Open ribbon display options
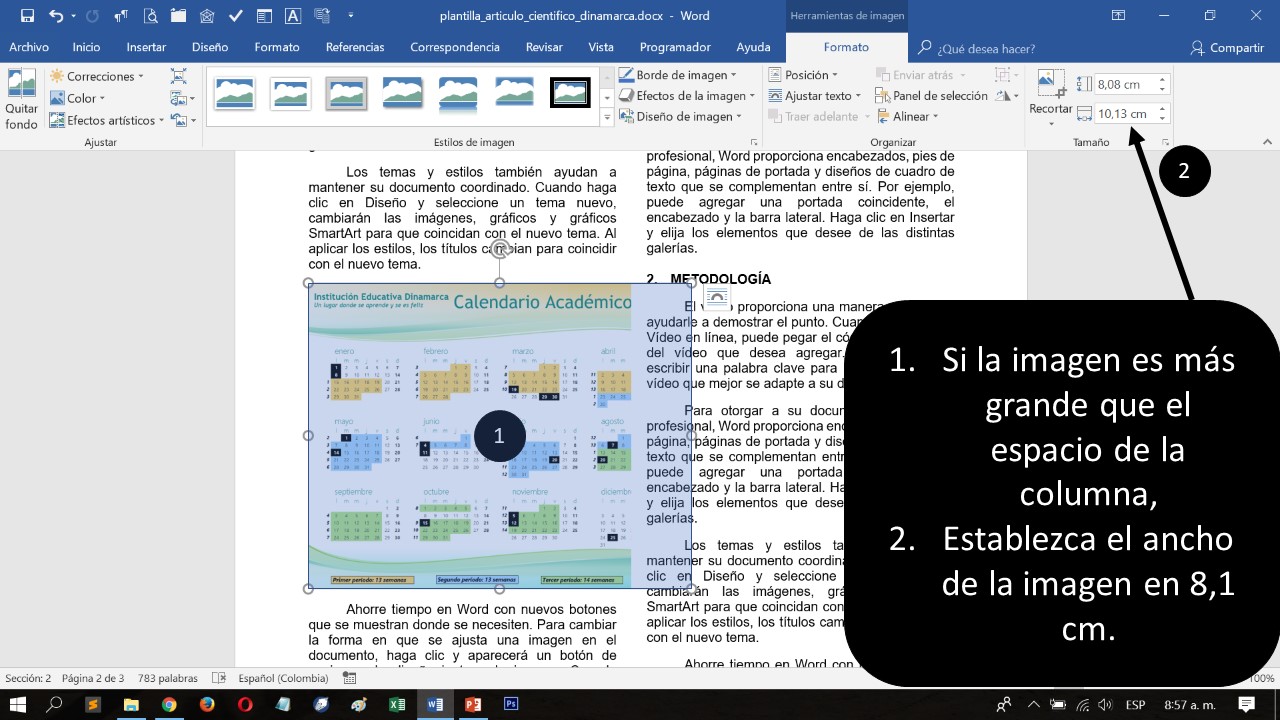The image size is (1280, 720). pyautogui.click(x=1118, y=16)
